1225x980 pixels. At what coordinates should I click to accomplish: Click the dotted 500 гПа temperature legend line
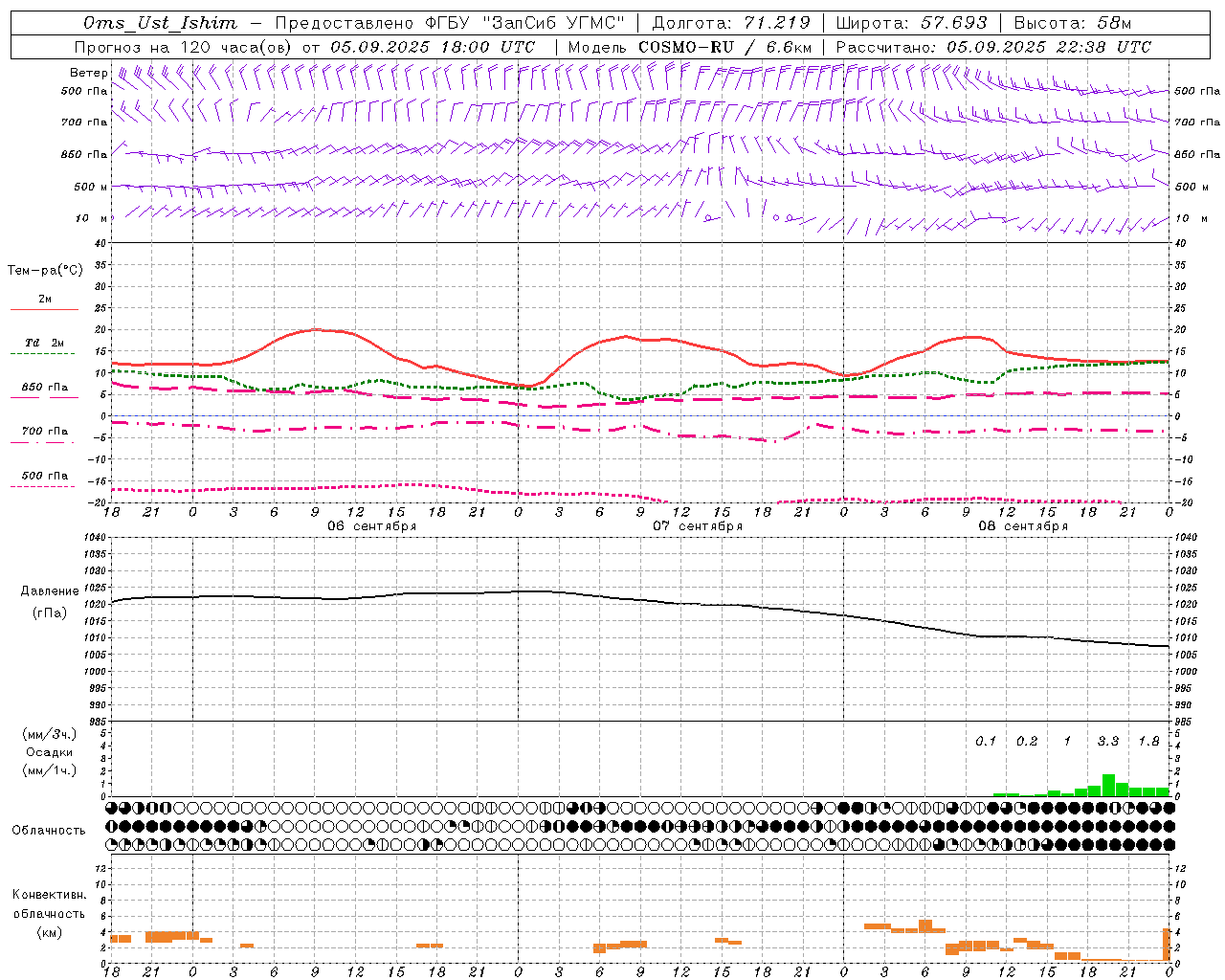(43, 487)
